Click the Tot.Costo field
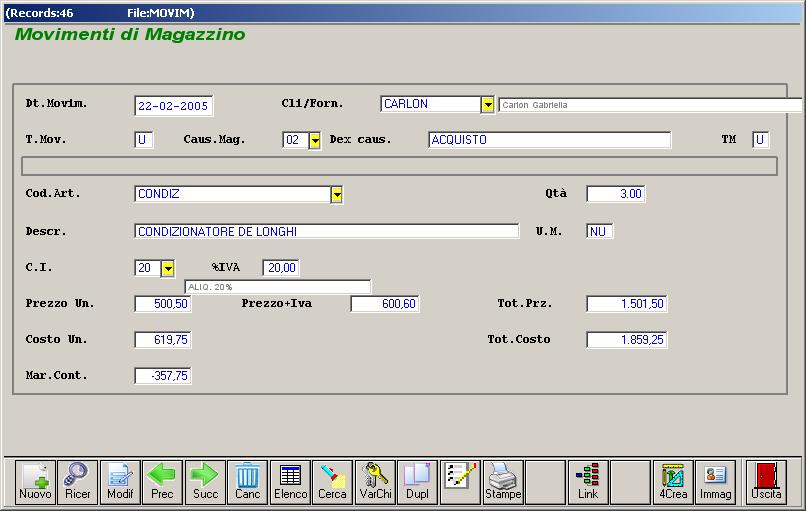This screenshot has height=511, width=806. pyautogui.click(x=627, y=340)
